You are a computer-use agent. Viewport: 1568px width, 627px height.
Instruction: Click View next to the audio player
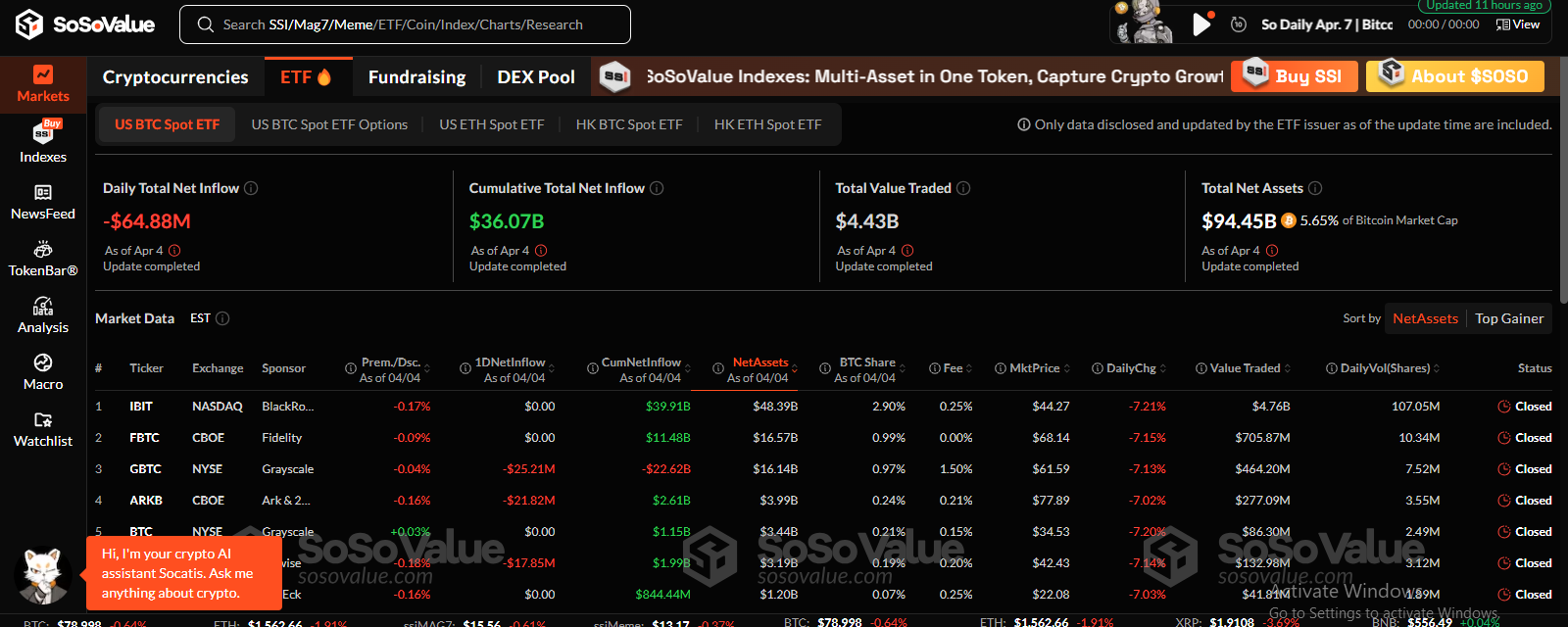click(1518, 24)
